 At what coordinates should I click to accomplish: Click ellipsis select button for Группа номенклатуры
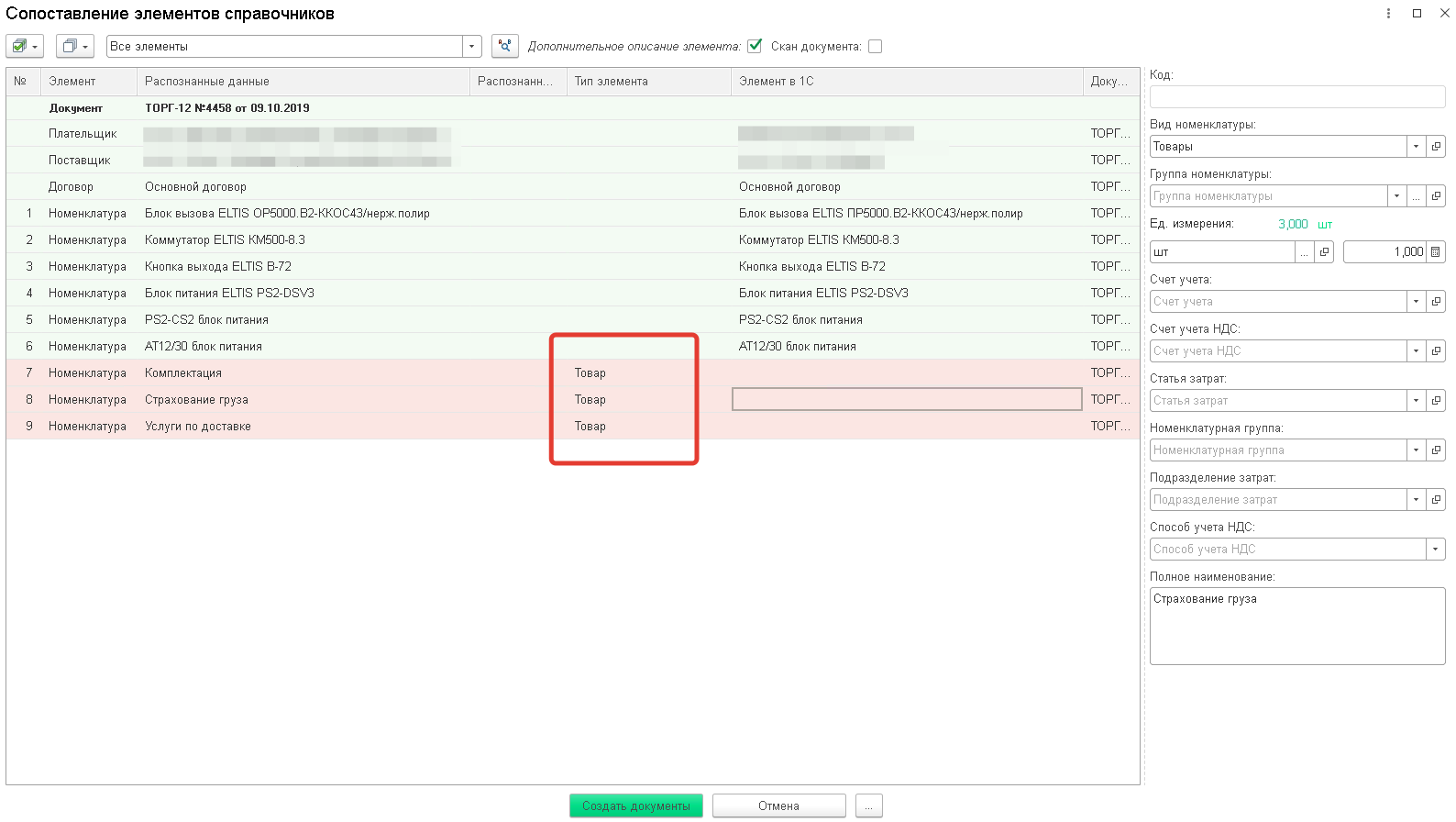1417,196
